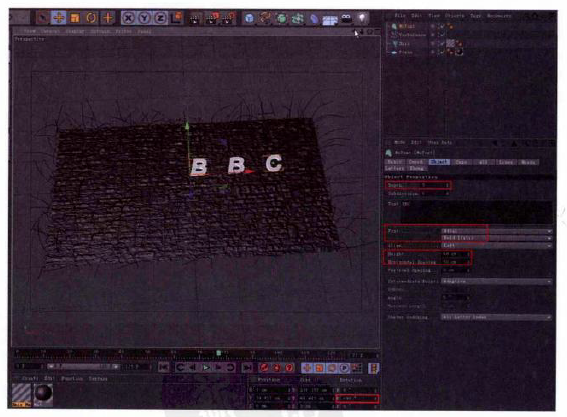The width and height of the screenshot is (567, 417).
Task: Switch to the Caps tab
Action: (x=461, y=162)
